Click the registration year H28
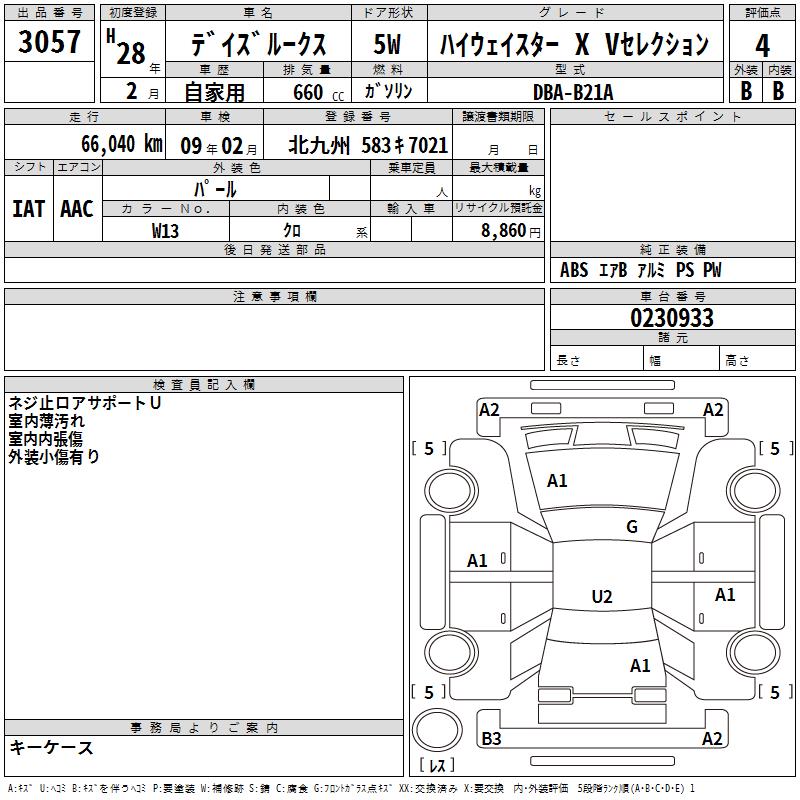Image resolution: width=800 pixels, height=800 pixels. click(x=127, y=48)
